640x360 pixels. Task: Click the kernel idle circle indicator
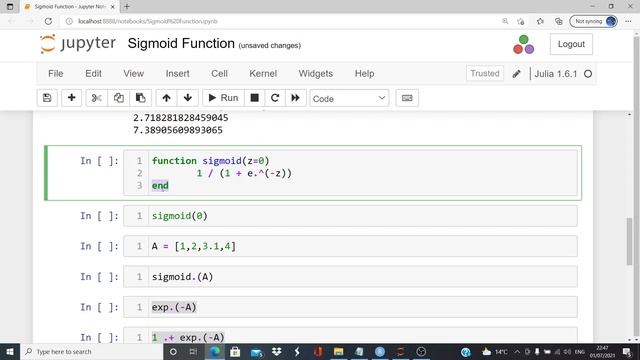tap(588, 74)
